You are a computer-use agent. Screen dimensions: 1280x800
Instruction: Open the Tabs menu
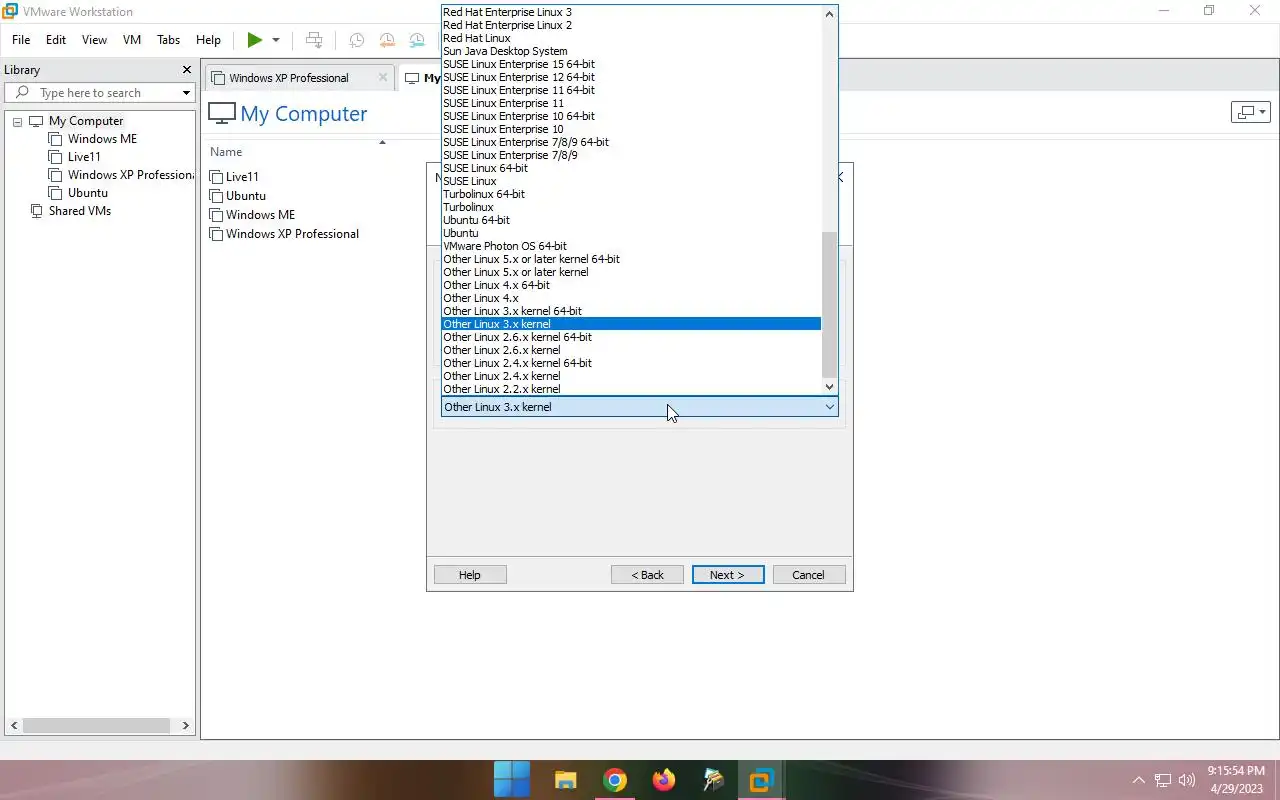coord(169,40)
